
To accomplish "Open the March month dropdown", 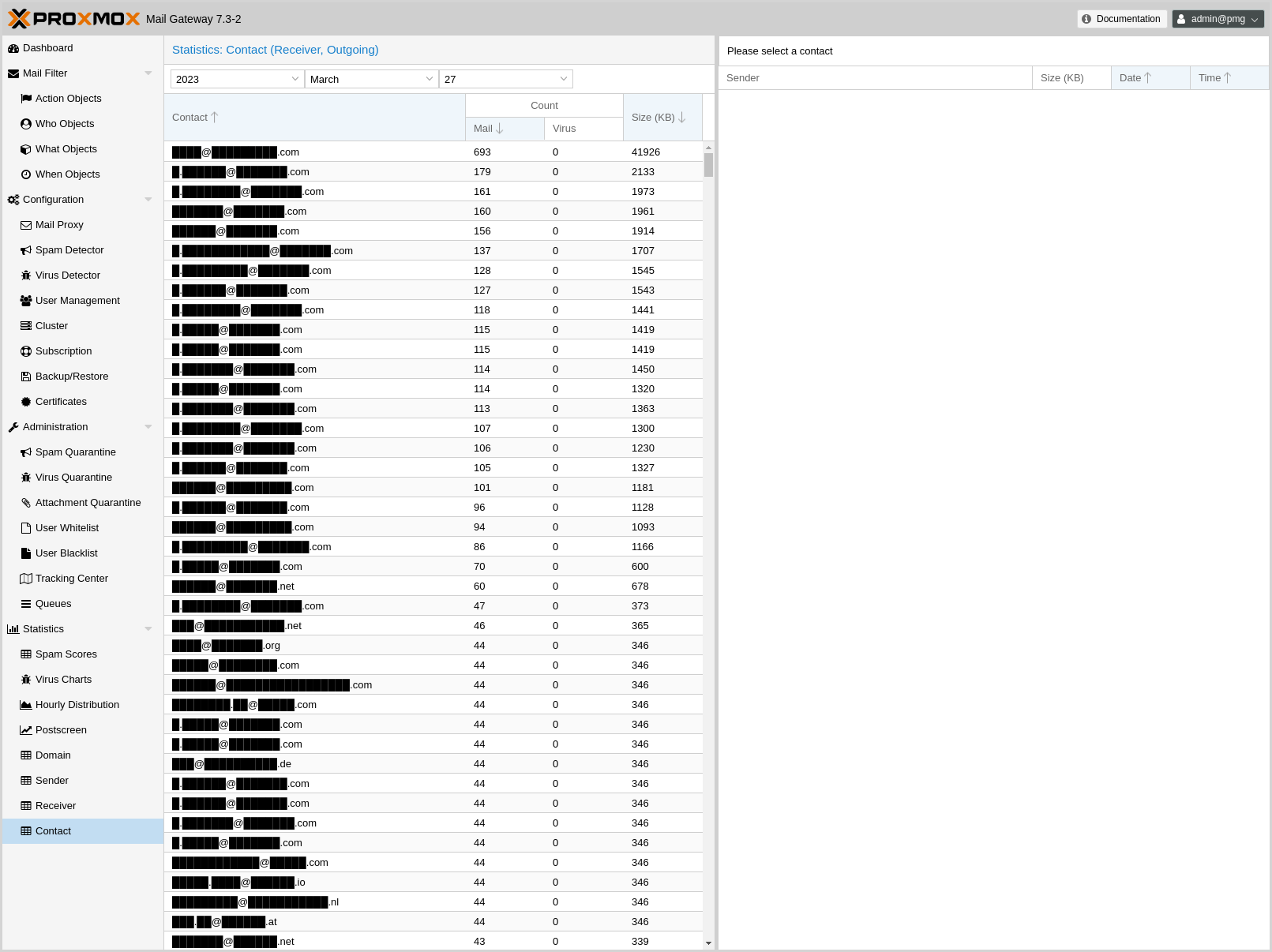I will click(x=429, y=79).
